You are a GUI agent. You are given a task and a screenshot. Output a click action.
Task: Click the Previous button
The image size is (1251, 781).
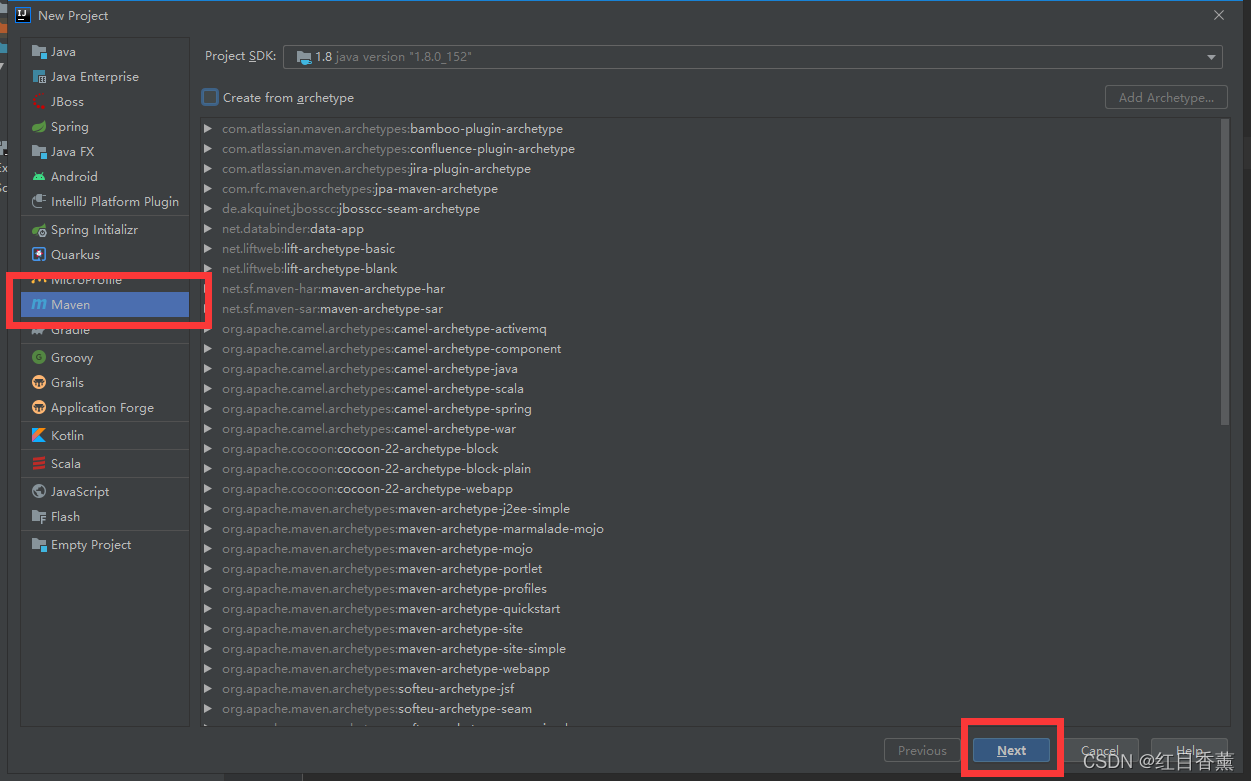[922, 751]
